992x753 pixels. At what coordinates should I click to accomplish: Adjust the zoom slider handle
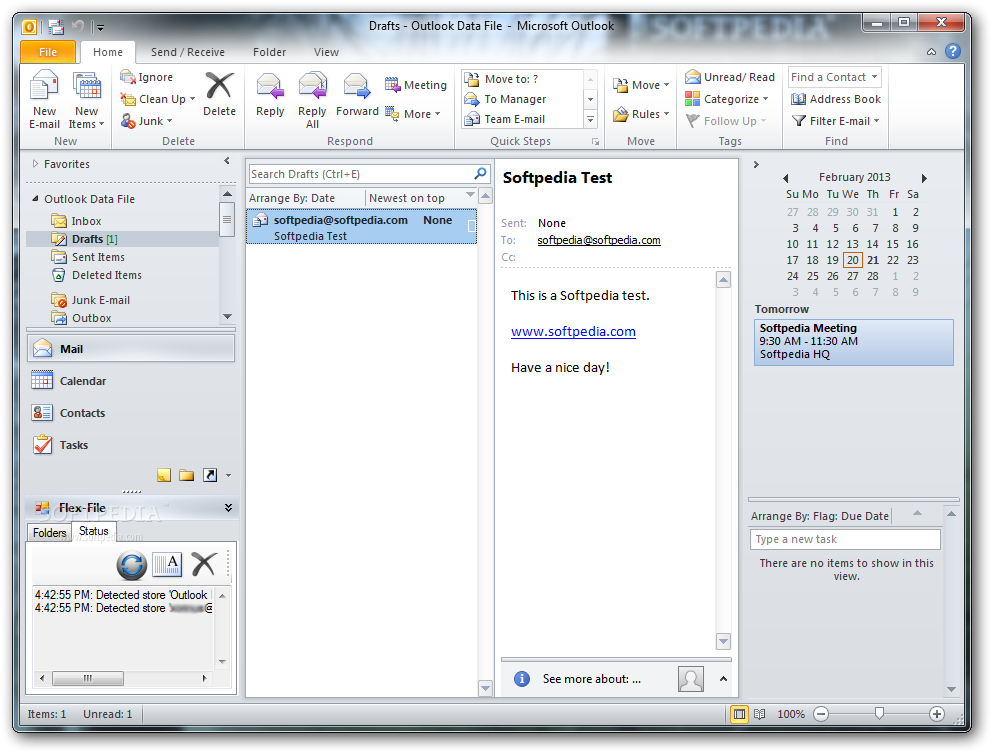click(x=879, y=714)
